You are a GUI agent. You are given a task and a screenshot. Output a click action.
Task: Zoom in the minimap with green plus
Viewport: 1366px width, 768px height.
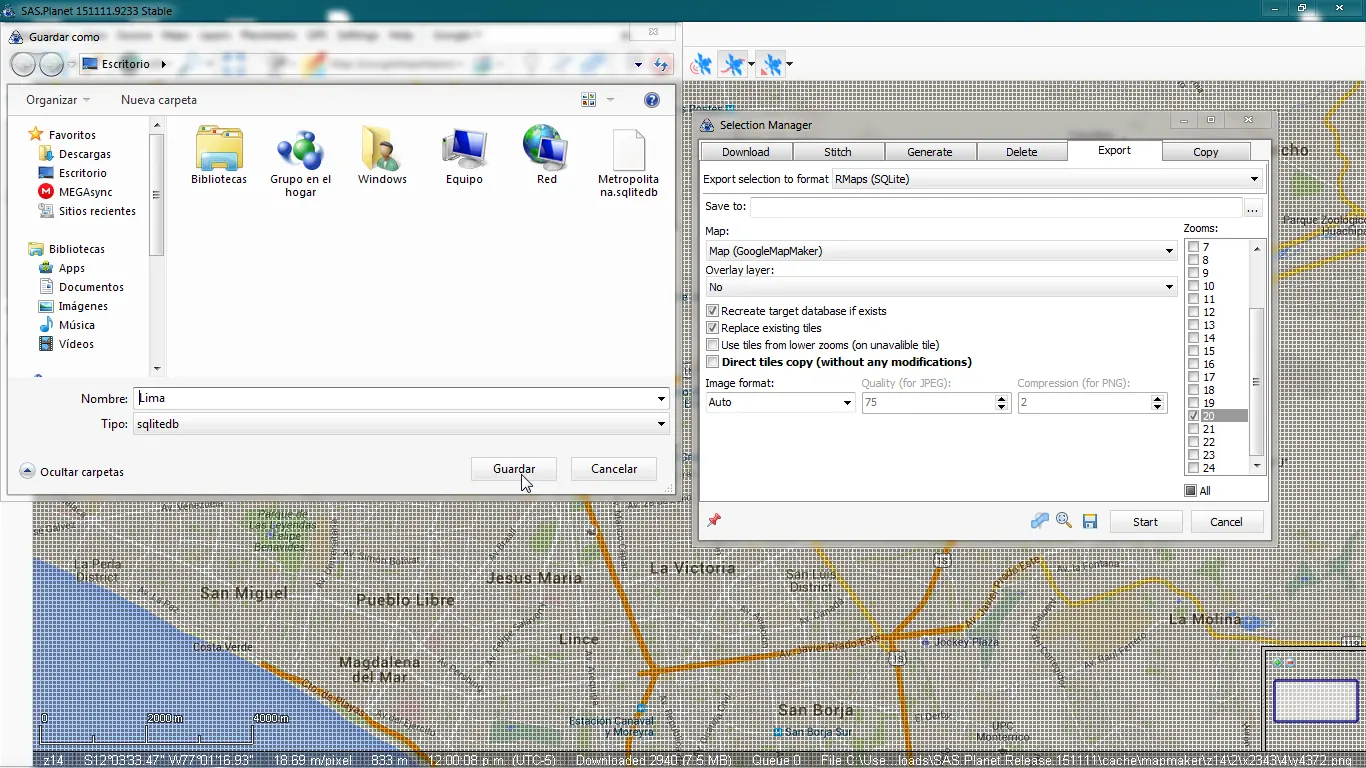pos(1278,662)
